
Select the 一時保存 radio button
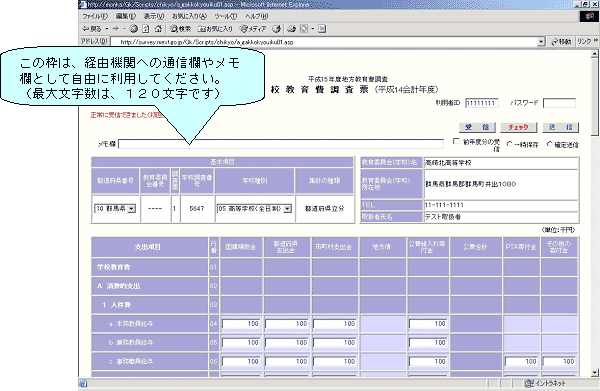(509, 144)
